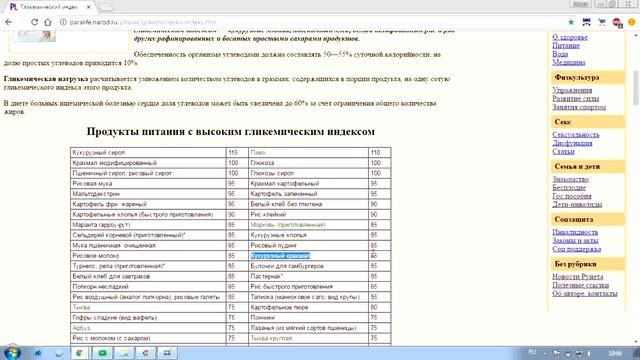Click the "Кукурузные хлопья" table cell

(308, 235)
